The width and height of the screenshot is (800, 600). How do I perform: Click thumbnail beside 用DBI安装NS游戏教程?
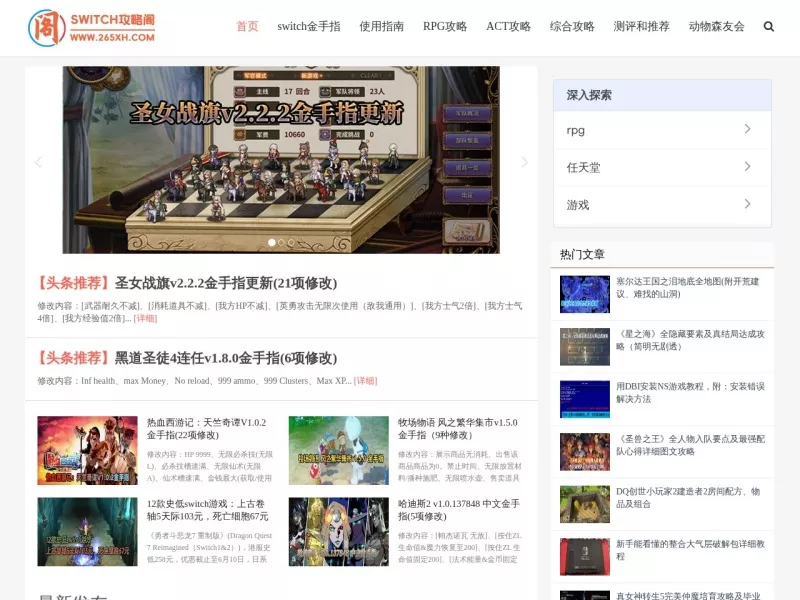(585, 399)
